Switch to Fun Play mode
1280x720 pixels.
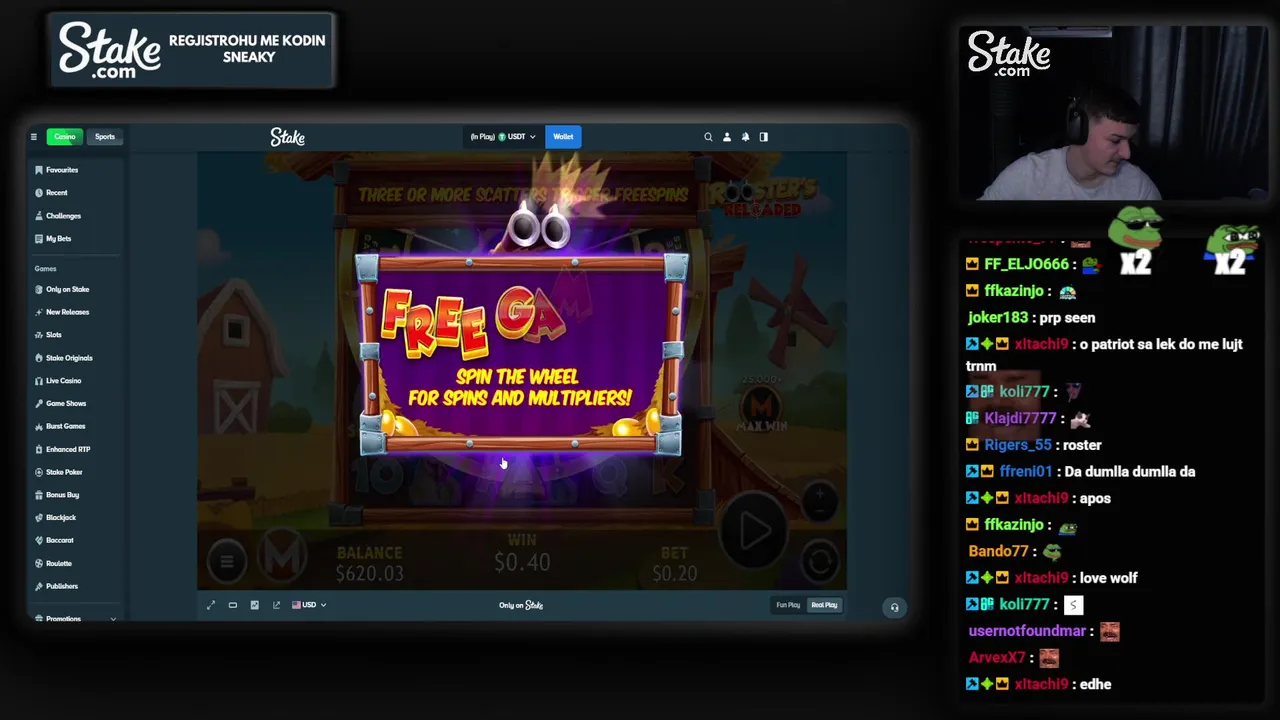point(788,605)
